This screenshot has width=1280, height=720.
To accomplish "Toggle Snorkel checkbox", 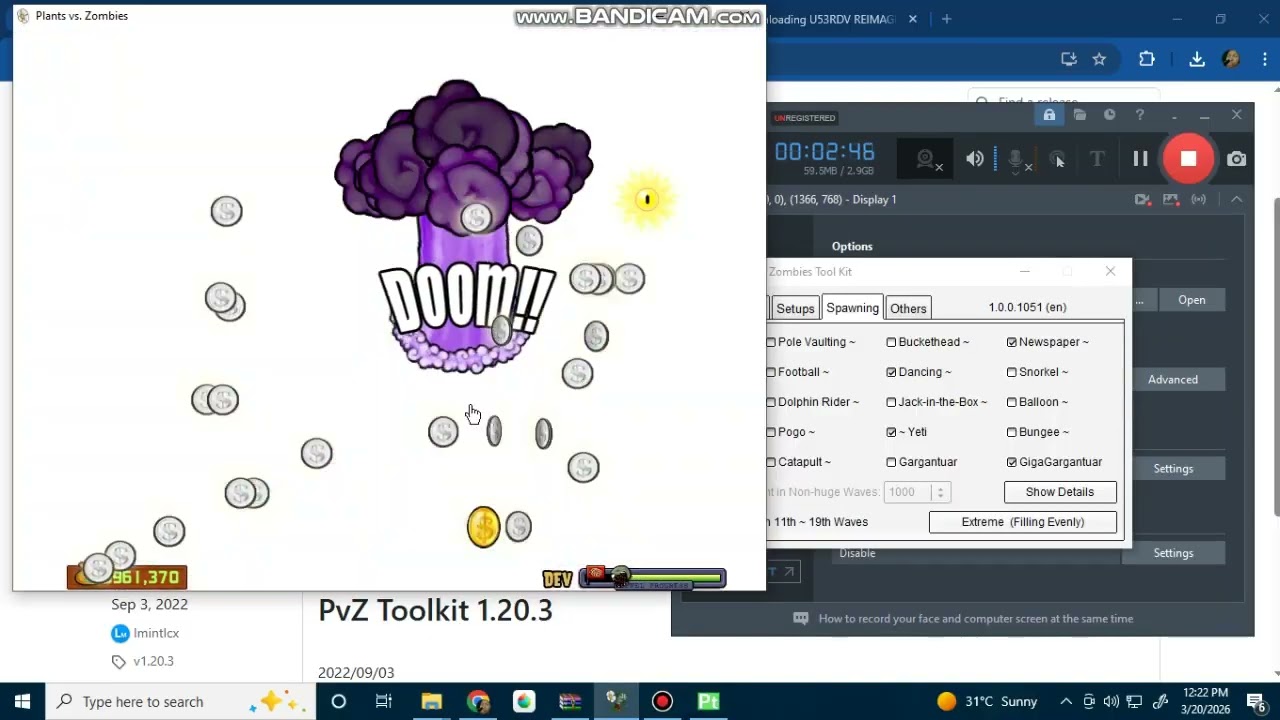I will pyautogui.click(x=1012, y=372).
